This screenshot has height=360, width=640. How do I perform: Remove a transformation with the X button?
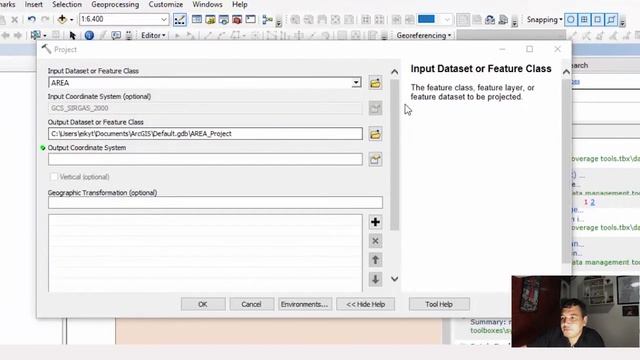pyautogui.click(x=375, y=241)
